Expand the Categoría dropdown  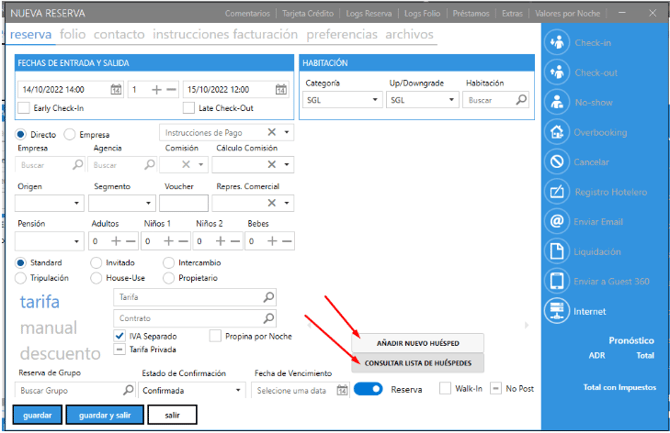tap(375, 100)
